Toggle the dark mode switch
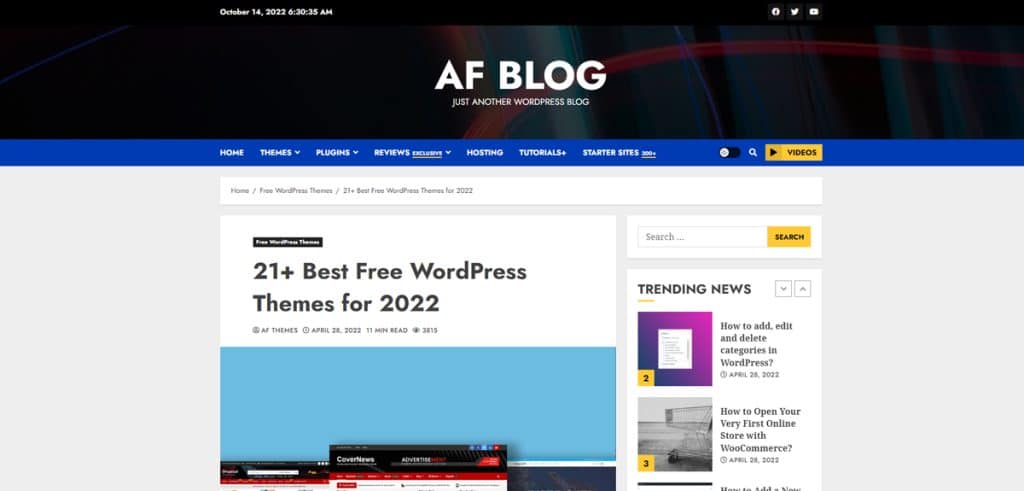1024x491 pixels. tap(730, 153)
